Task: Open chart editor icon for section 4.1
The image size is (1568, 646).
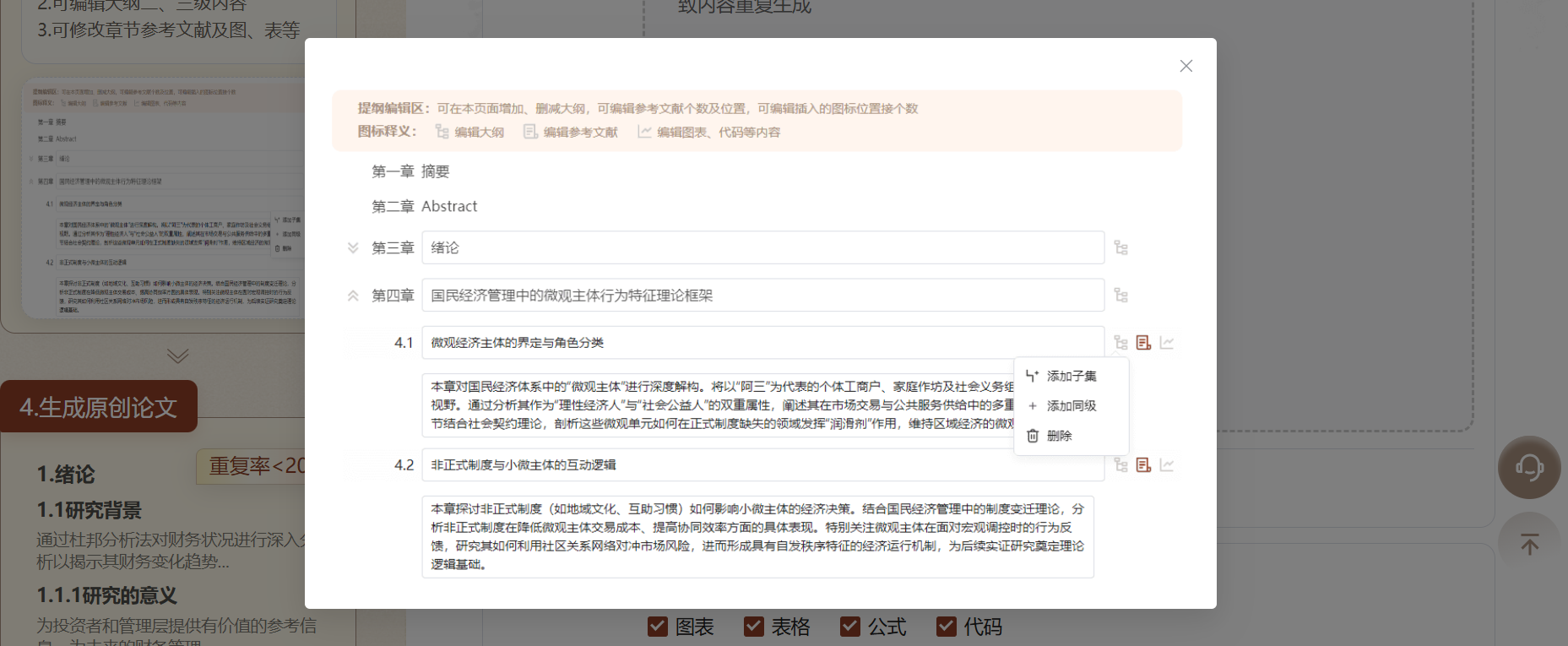Action: (x=1166, y=342)
